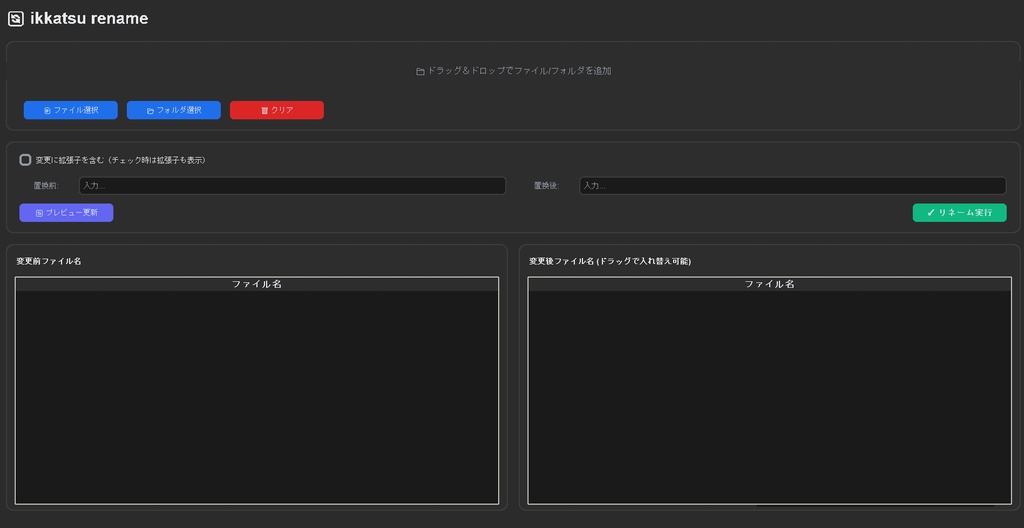Click horizontal scrollbar under 変更後 list
This screenshot has height=528, width=1024.
pos(875,505)
